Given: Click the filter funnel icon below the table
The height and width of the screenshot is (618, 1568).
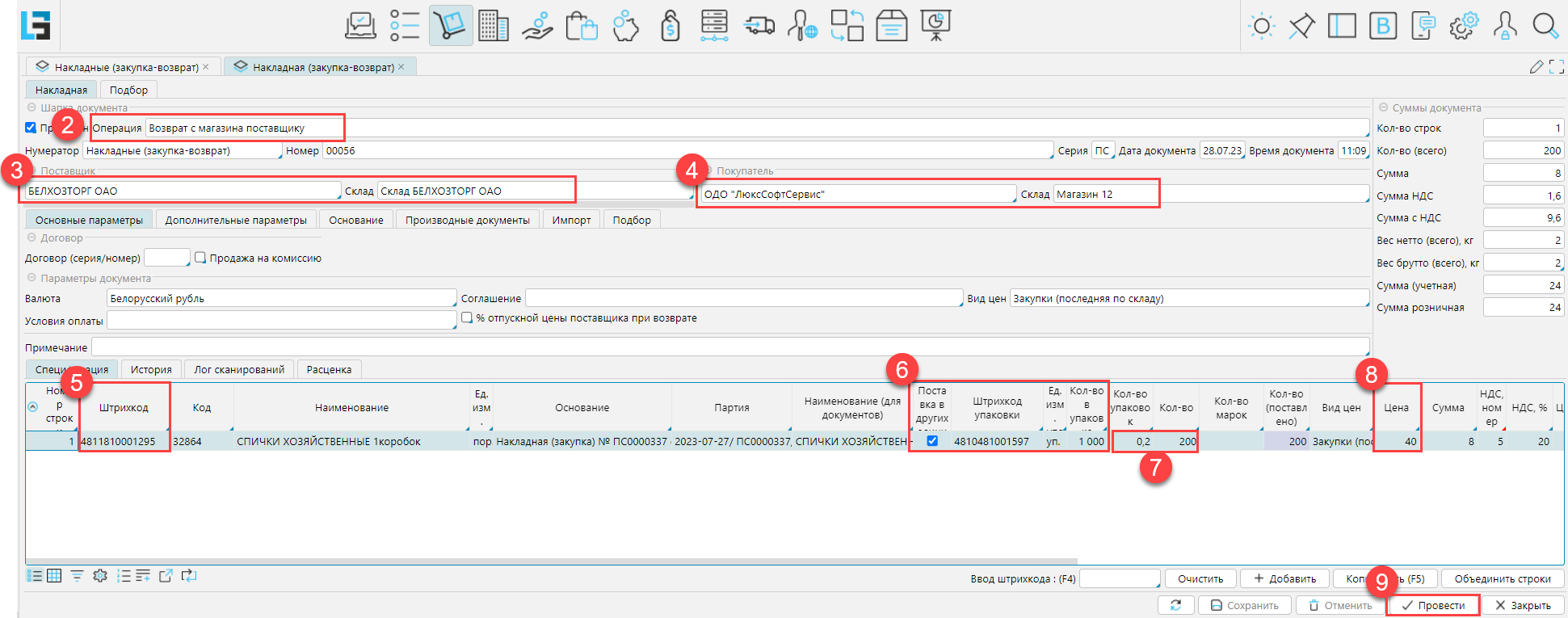Looking at the screenshot, I should coord(77,576).
